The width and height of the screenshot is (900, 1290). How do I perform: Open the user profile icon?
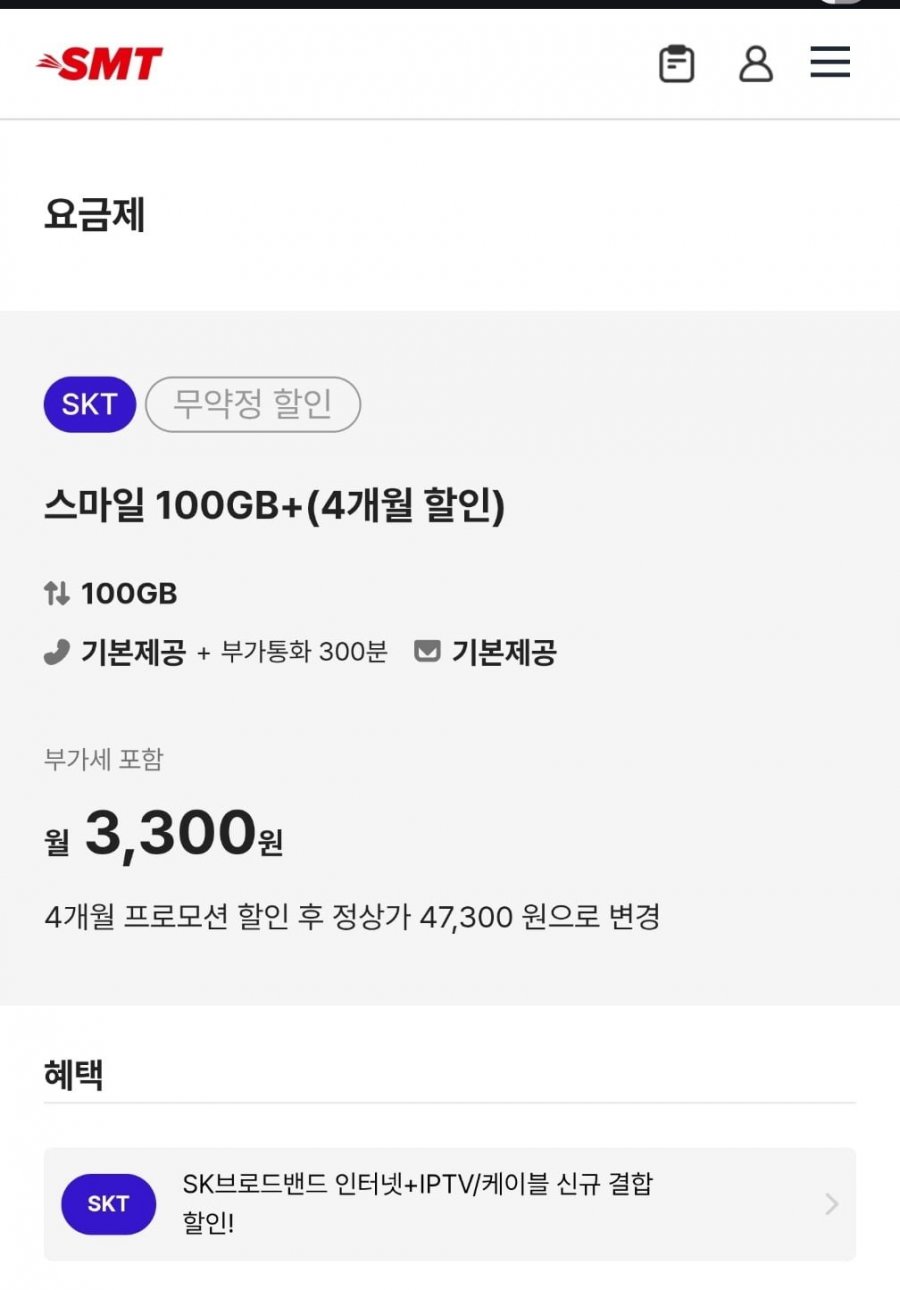point(755,64)
